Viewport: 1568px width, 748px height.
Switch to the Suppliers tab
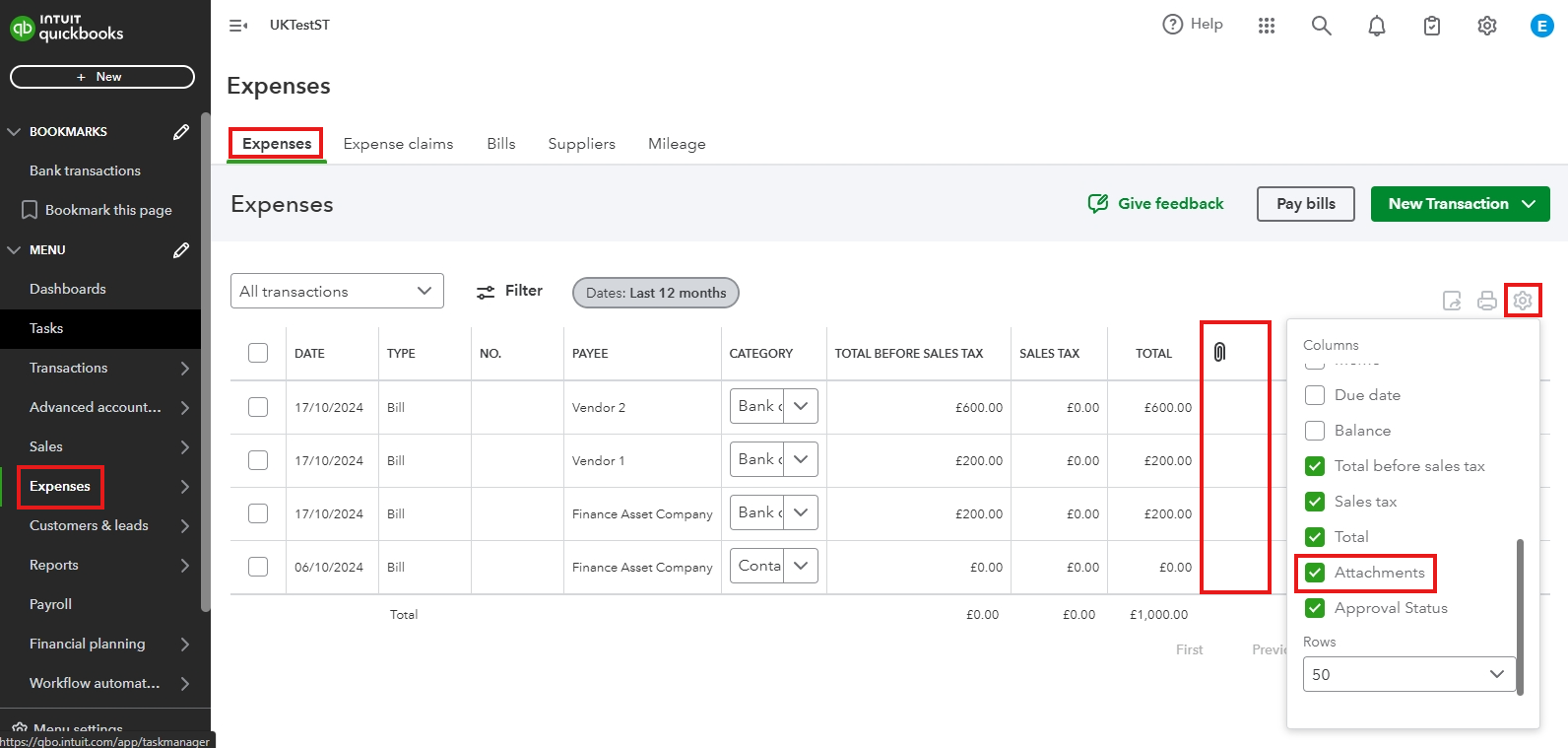[x=581, y=144]
